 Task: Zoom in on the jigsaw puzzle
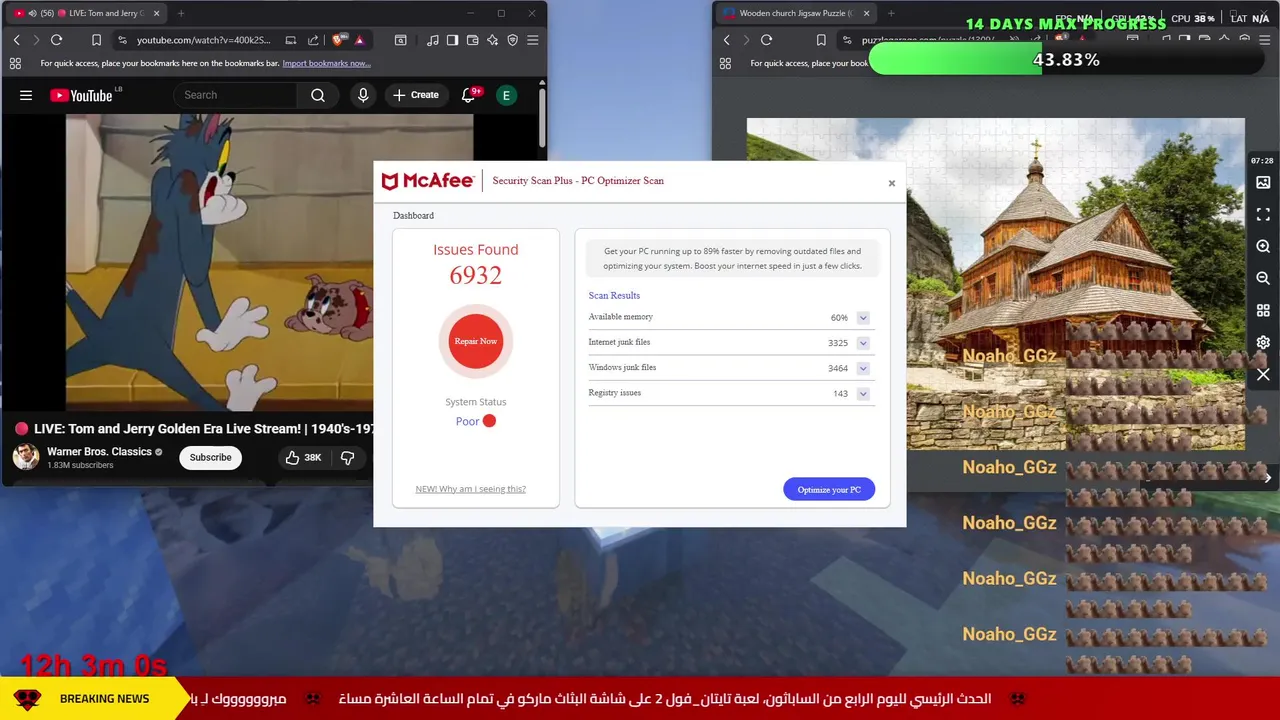1263,246
